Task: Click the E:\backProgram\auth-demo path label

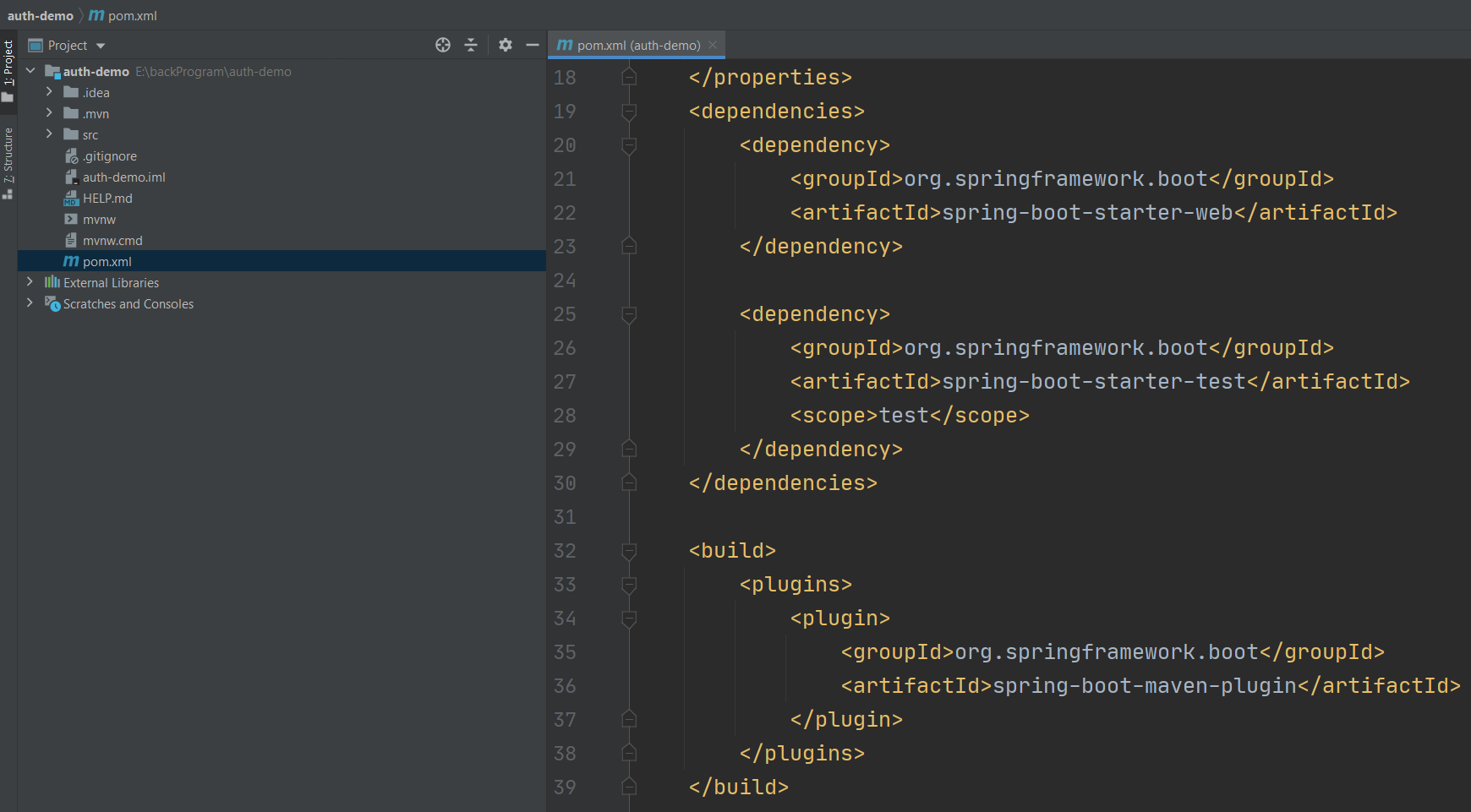Action: tap(213, 72)
